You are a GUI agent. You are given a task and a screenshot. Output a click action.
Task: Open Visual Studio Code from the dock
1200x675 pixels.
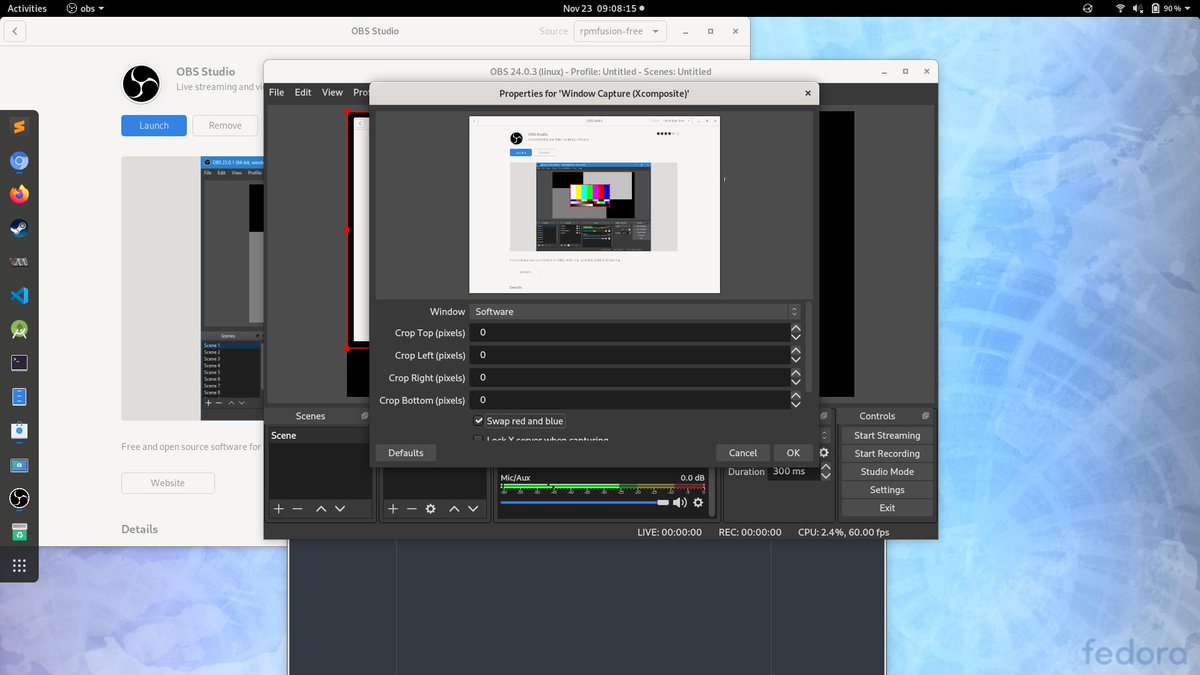click(x=19, y=296)
